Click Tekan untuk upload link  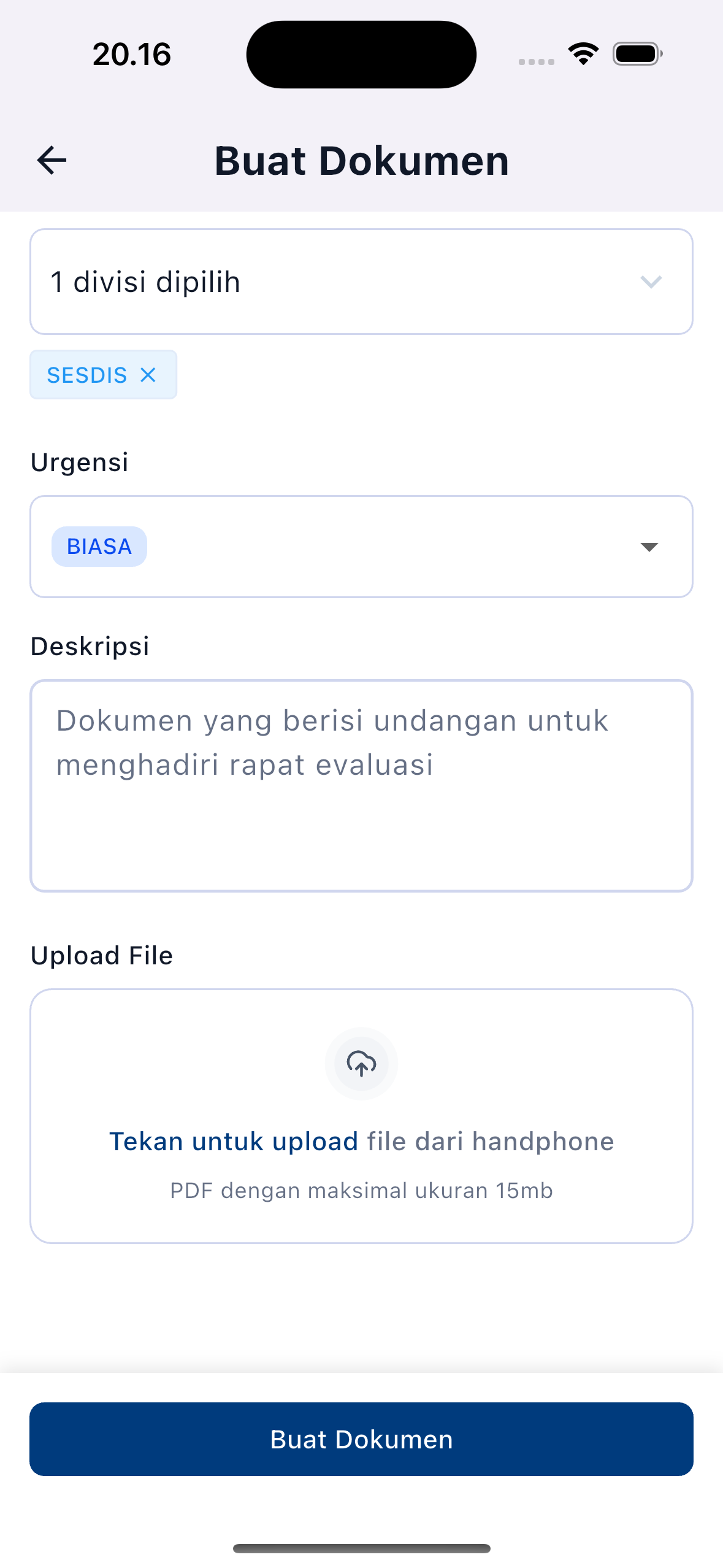(234, 1141)
